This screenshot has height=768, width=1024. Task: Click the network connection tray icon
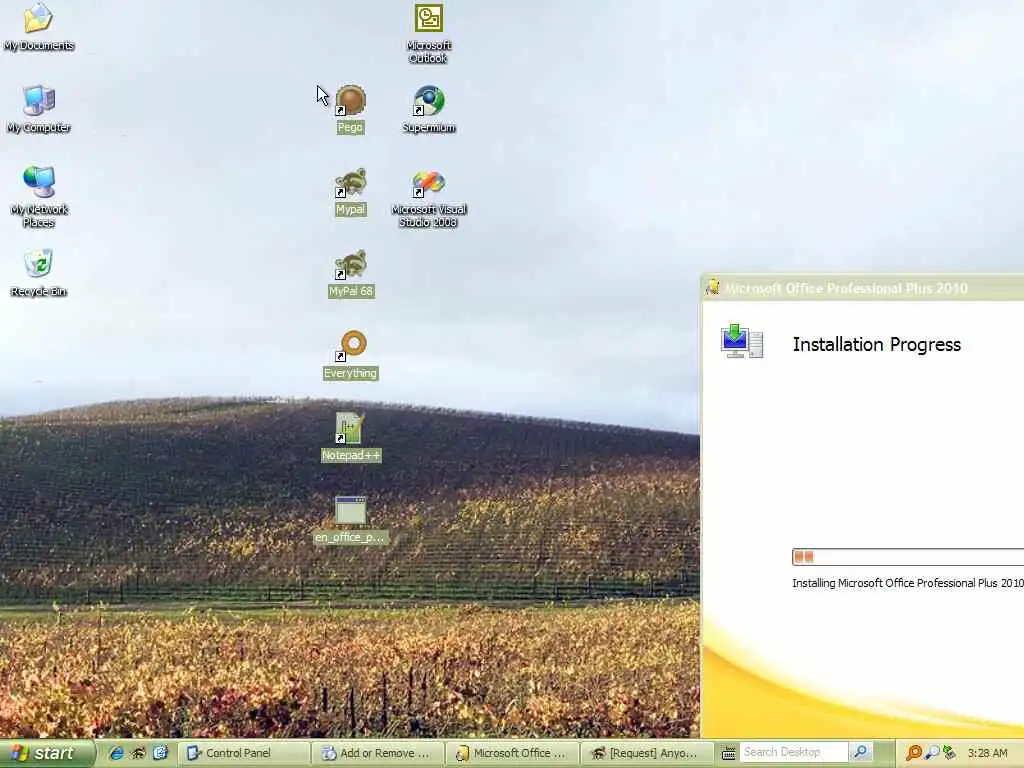point(949,753)
